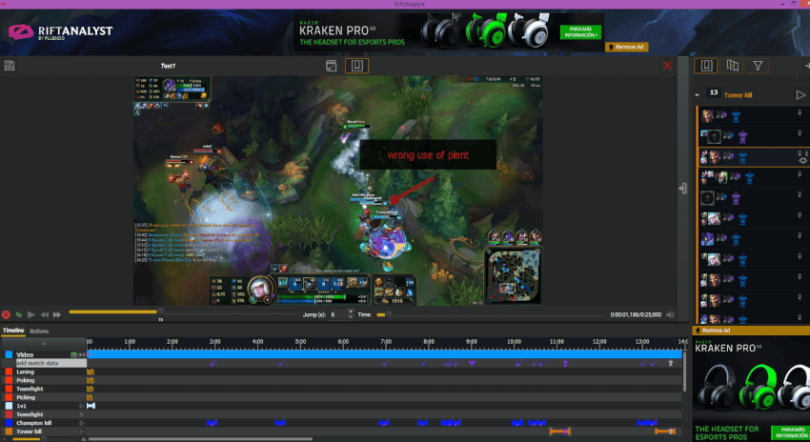Click the Tower kill orange segment near 11:00
Screen dimensions: 810x442
point(559,431)
